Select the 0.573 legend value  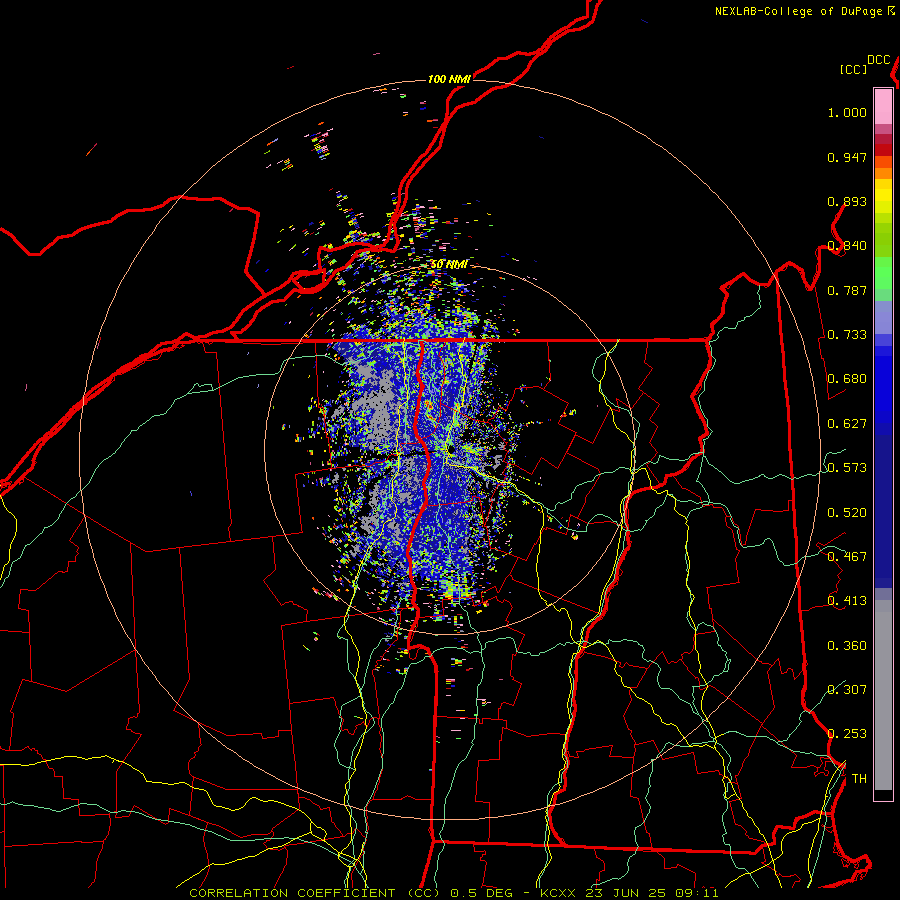pos(847,468)
